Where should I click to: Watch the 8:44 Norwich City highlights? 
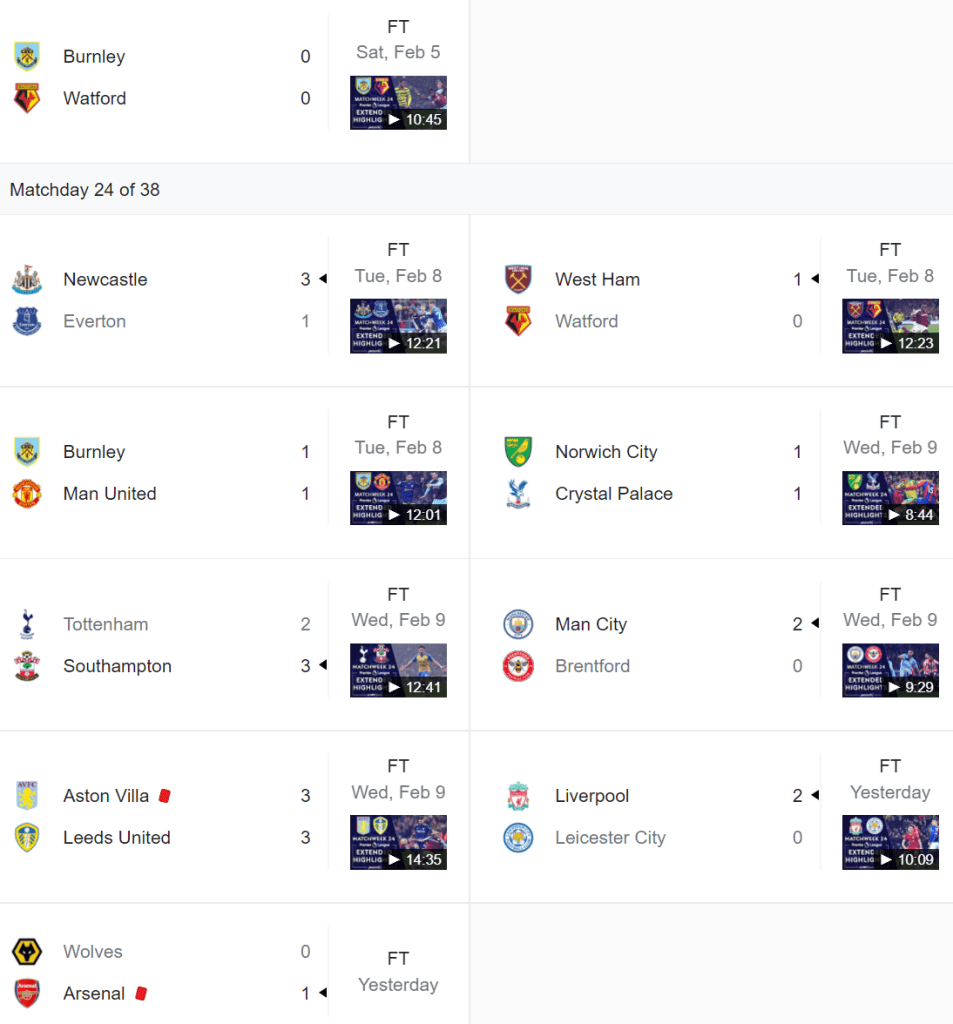point(890,498)
